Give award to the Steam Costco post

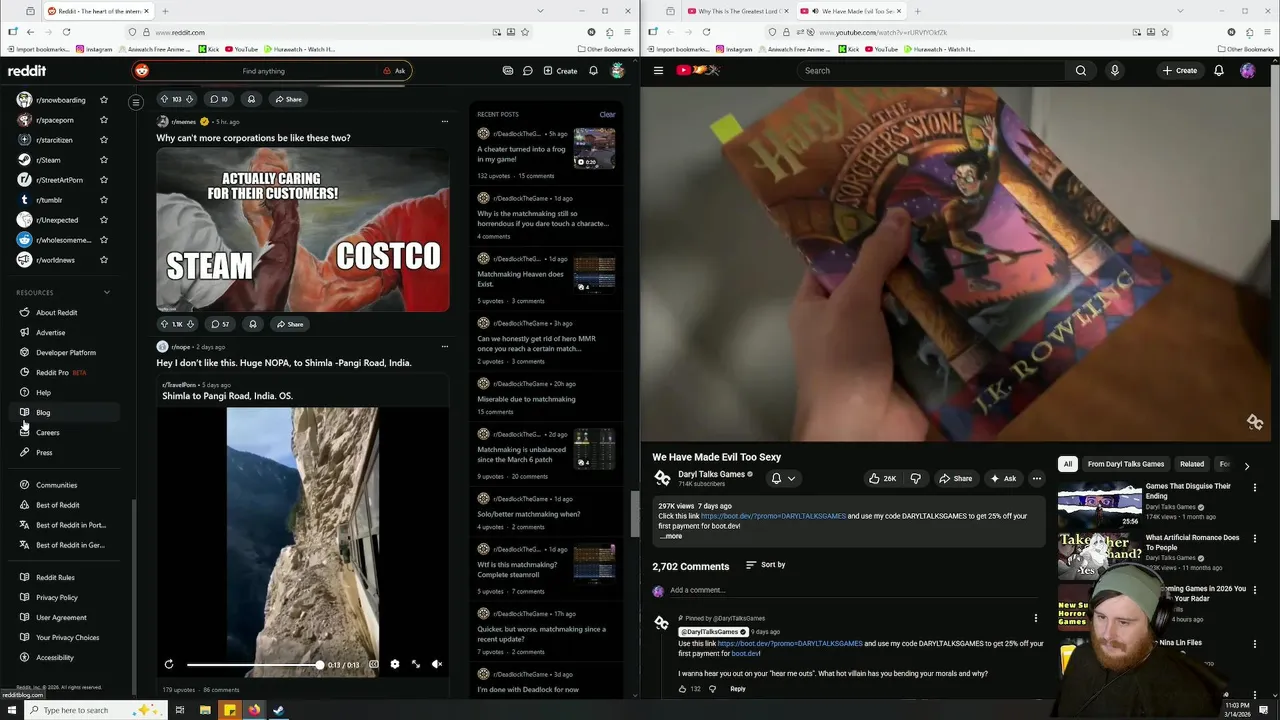coord(253,324)
